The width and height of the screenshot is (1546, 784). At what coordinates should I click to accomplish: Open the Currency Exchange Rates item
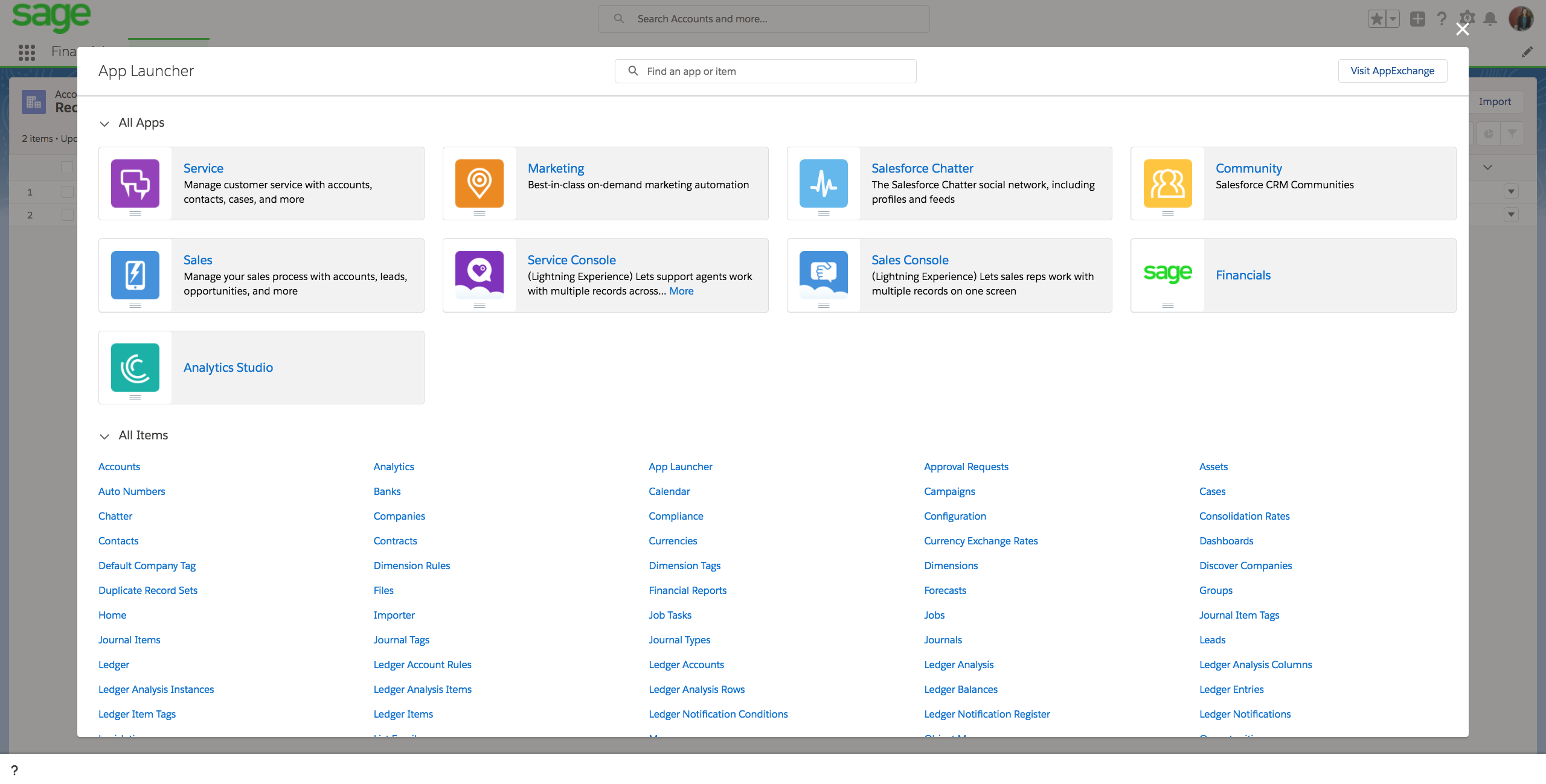981,541
